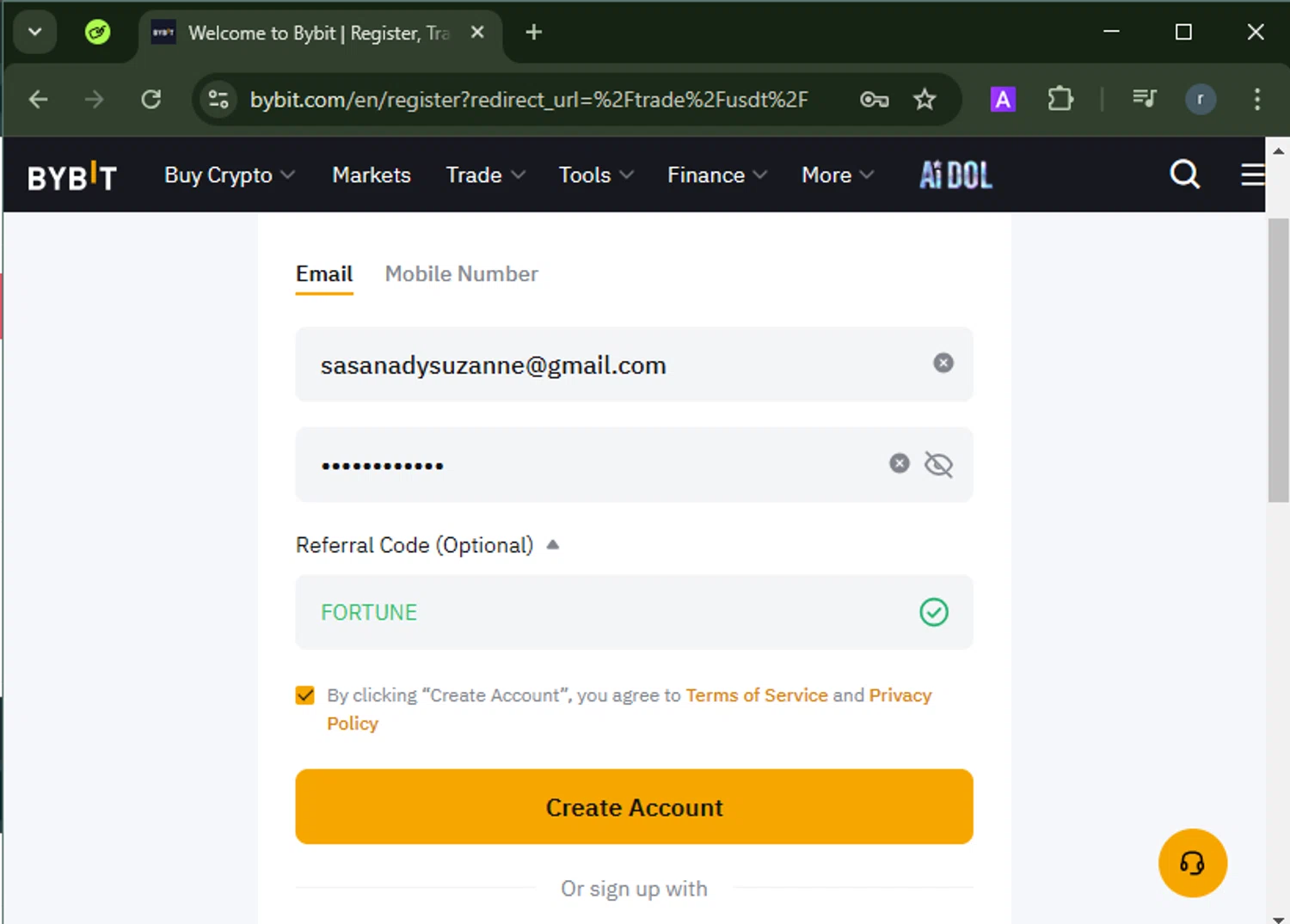Open the Chrome three-dot menu
The height and width of the screenshot is (924, 1290).
[1257, 100]
